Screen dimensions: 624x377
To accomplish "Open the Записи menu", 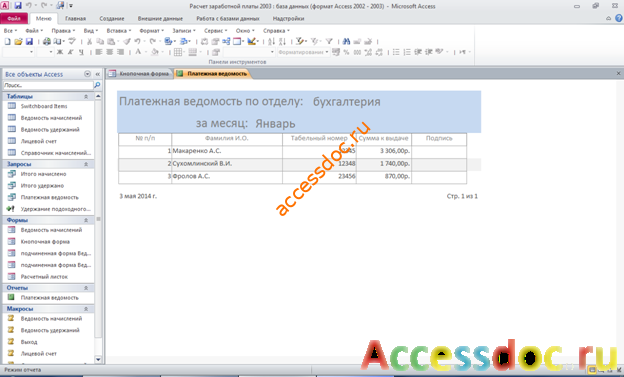I will click(183, 31).
